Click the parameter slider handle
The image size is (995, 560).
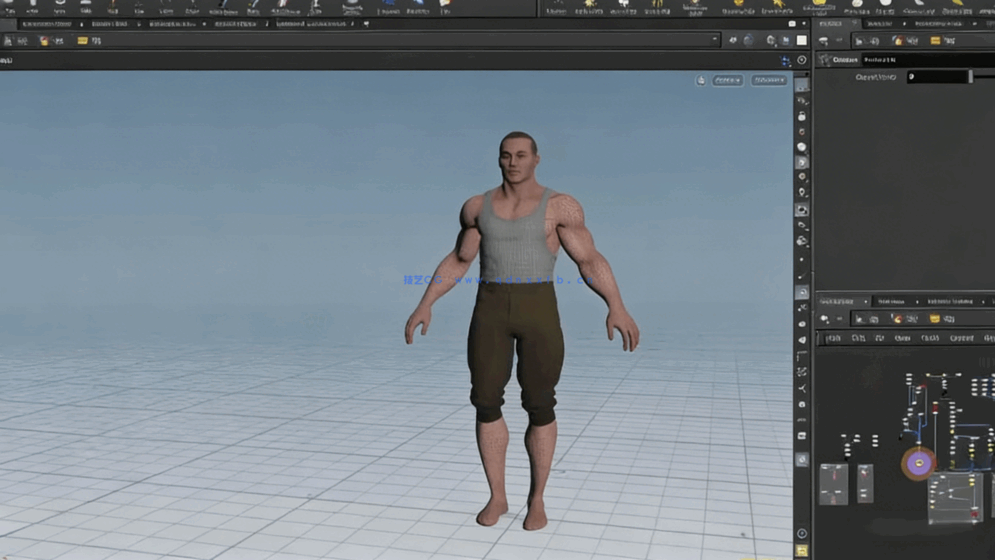(x=970, y=77)
